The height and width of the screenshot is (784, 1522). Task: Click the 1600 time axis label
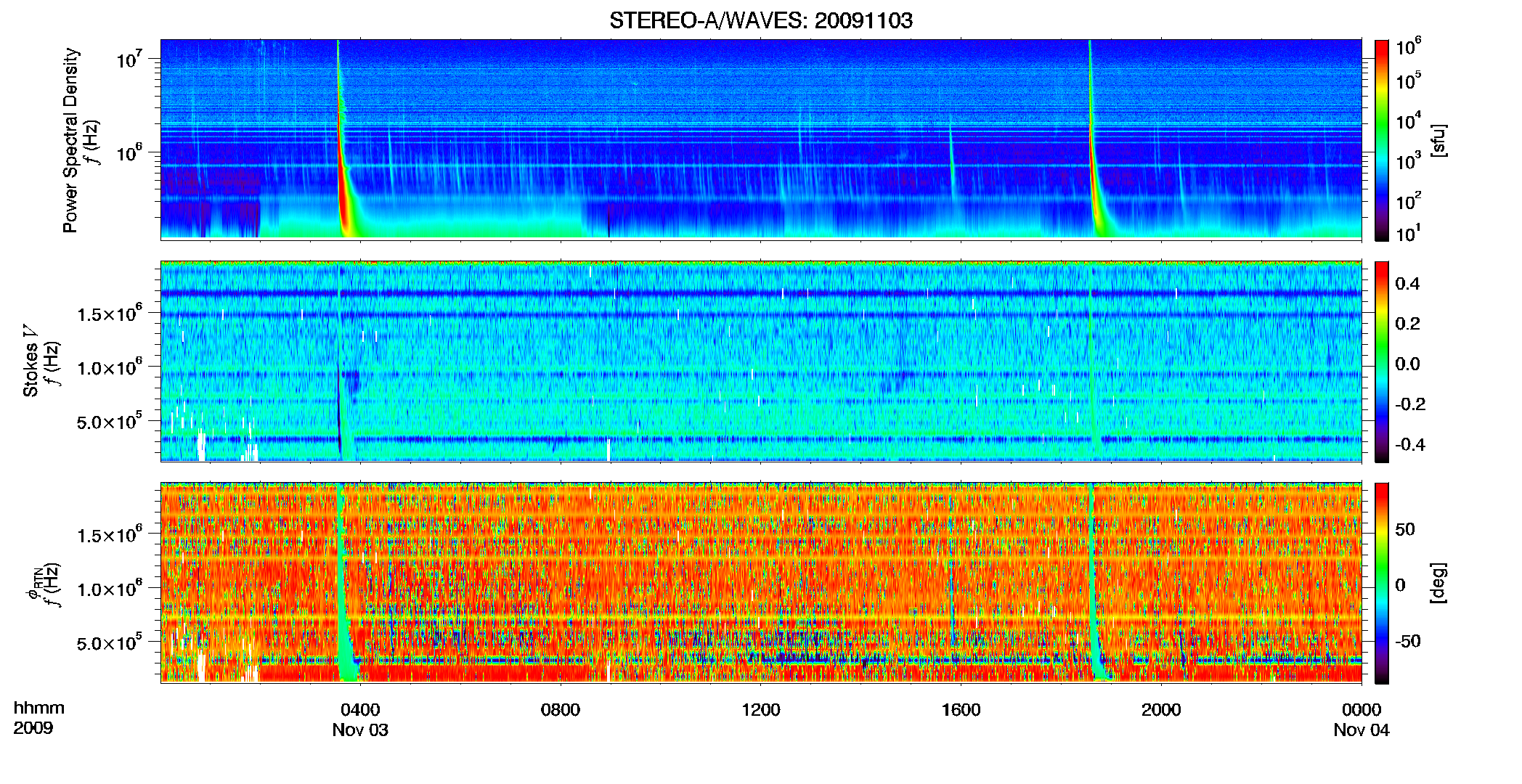click(x=961, y=709)
